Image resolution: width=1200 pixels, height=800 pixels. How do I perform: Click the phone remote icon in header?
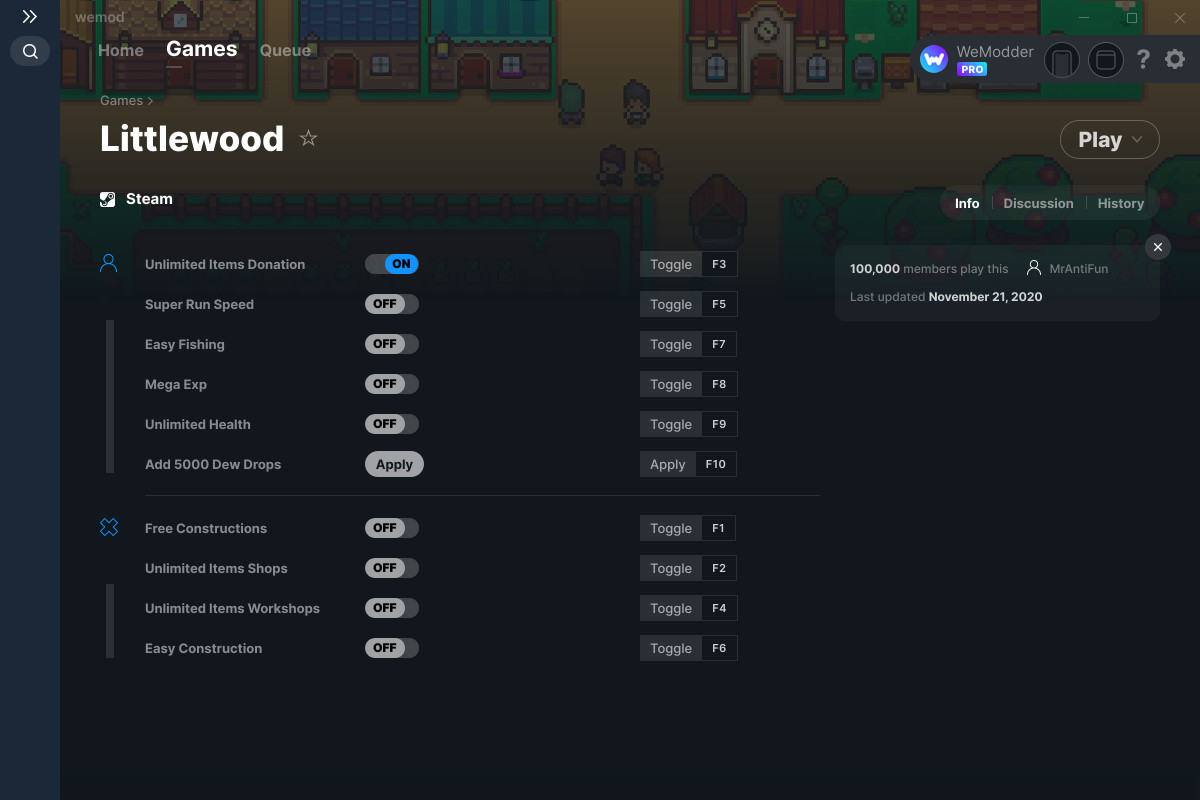(x=1062, y=60)
